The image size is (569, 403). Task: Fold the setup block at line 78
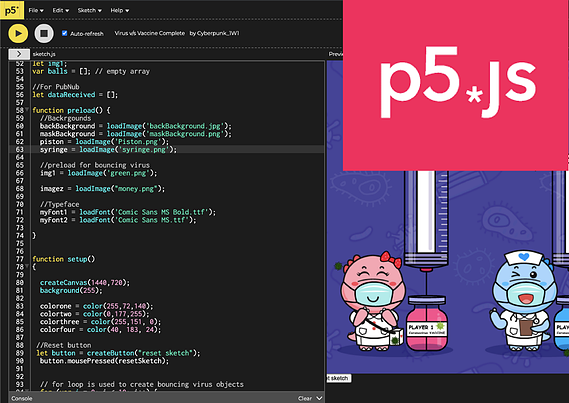click(27, 266)
